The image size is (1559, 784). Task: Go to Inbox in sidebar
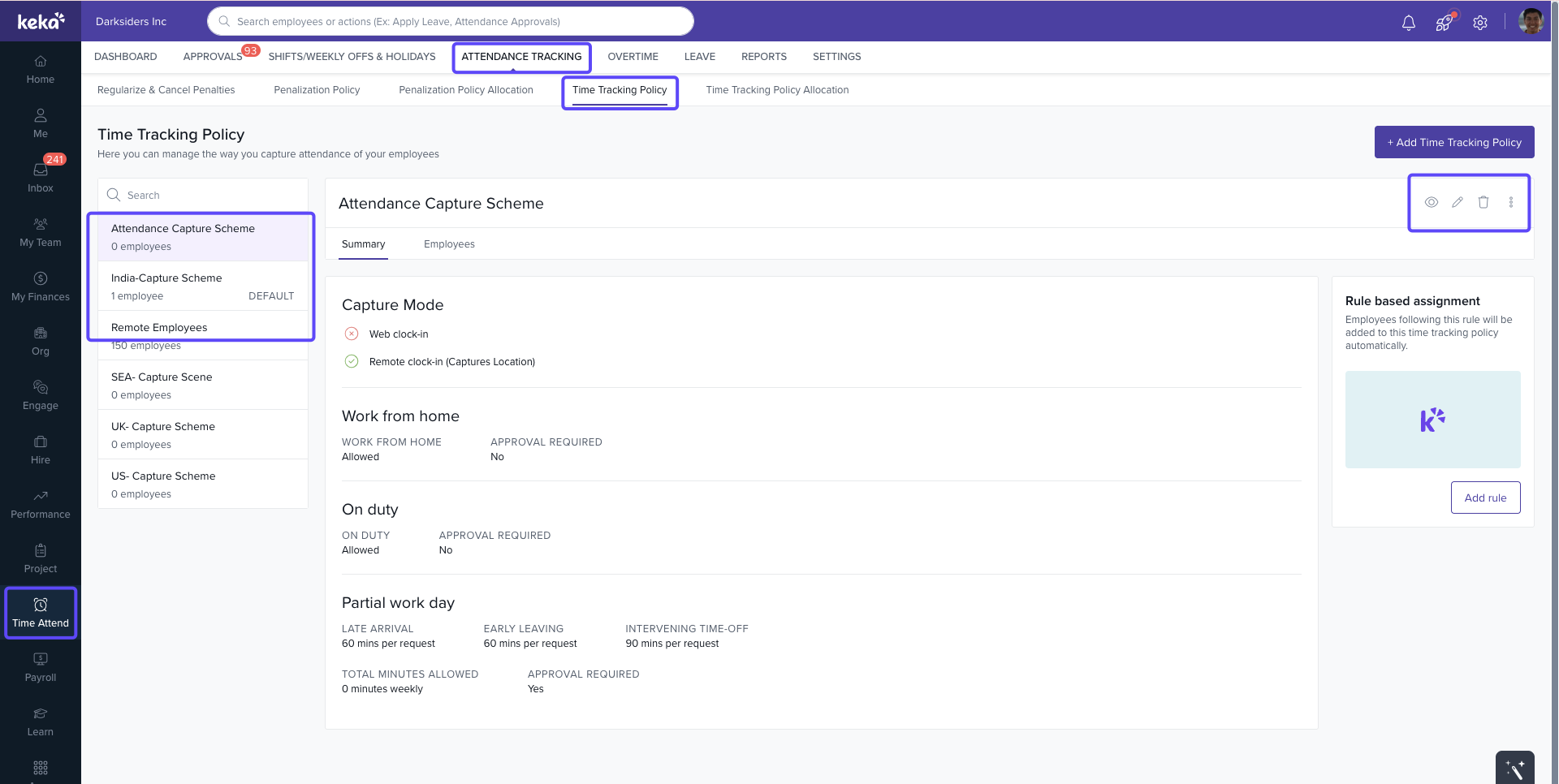(x=41, y=177)
